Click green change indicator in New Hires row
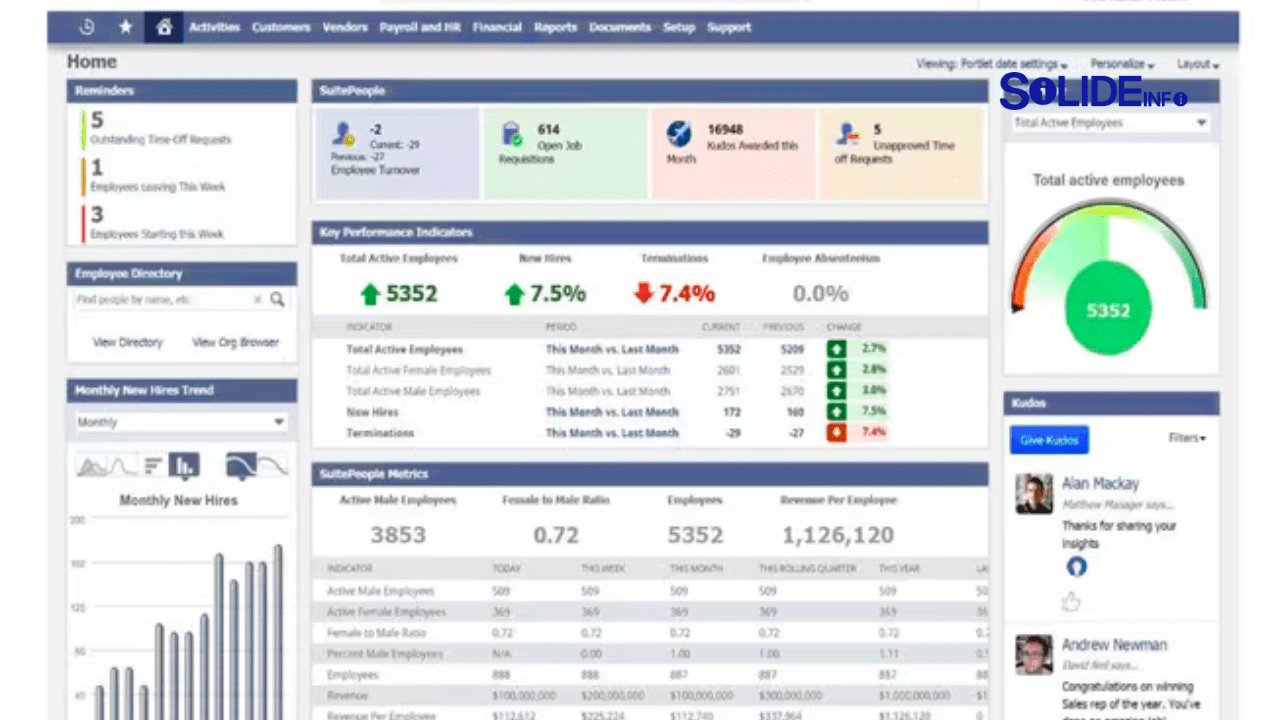 pyautogui.click(x=836, y=412)
